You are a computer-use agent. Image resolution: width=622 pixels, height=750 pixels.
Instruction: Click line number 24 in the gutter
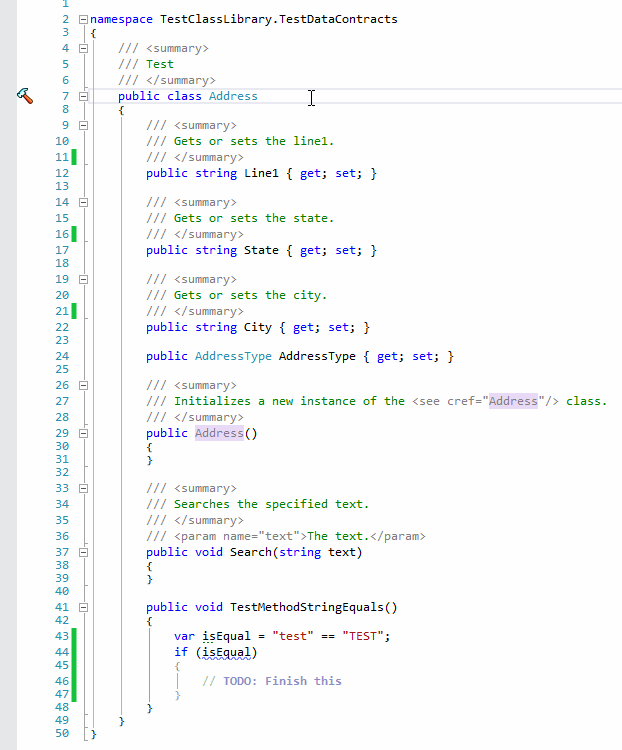pyautogui.click(x=62, y=356)
